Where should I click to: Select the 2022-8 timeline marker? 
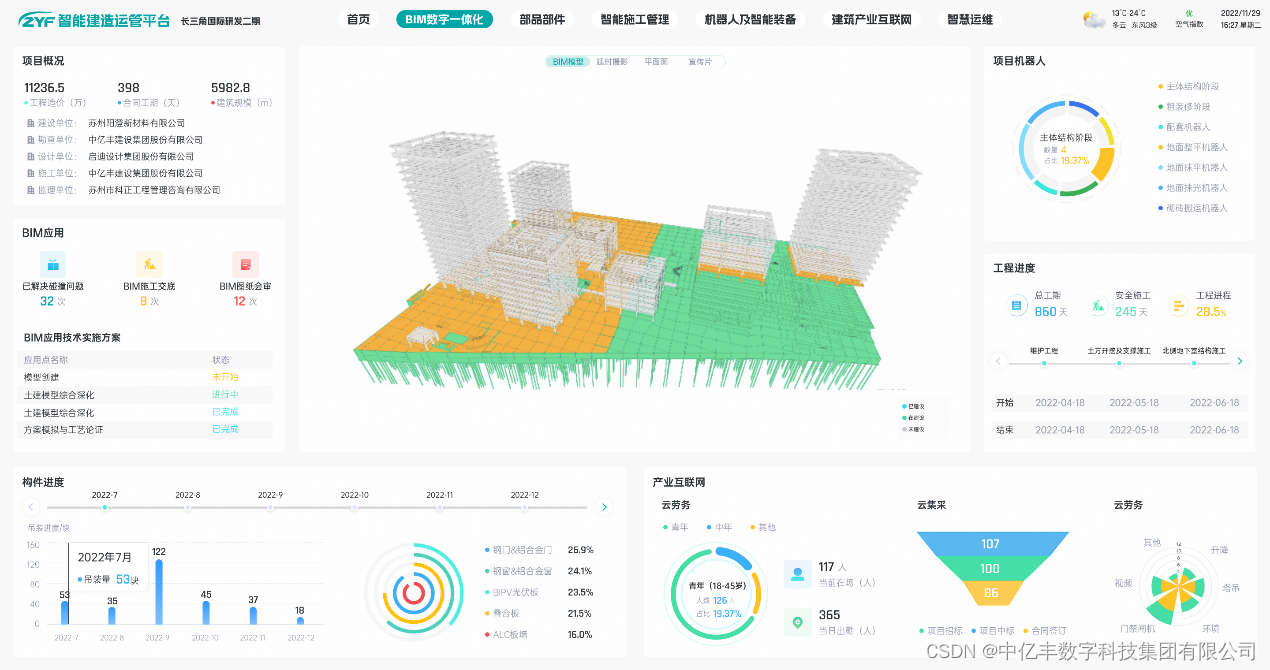pyautogui.click(x=187, y=508)
